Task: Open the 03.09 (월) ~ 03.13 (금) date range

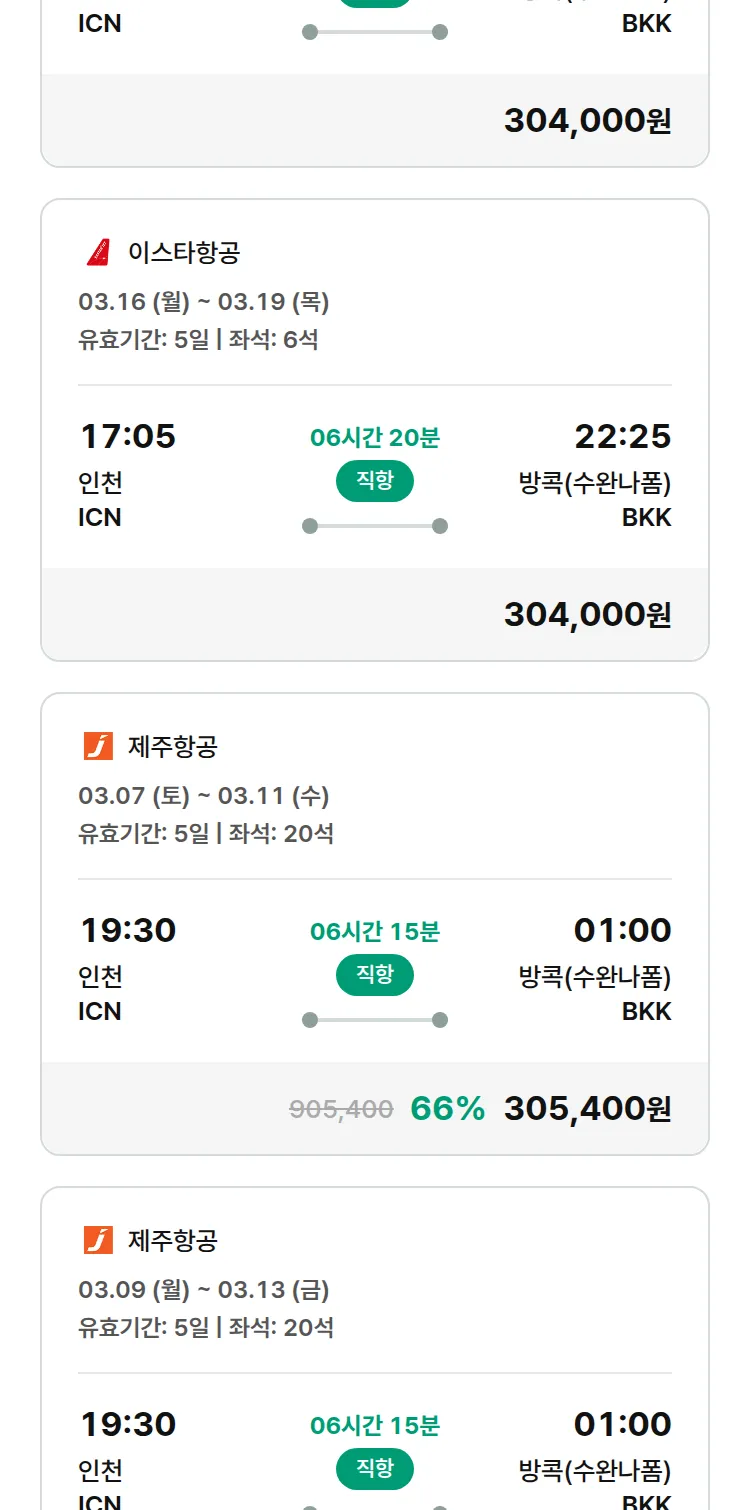Action: [x=204, y=1290]
